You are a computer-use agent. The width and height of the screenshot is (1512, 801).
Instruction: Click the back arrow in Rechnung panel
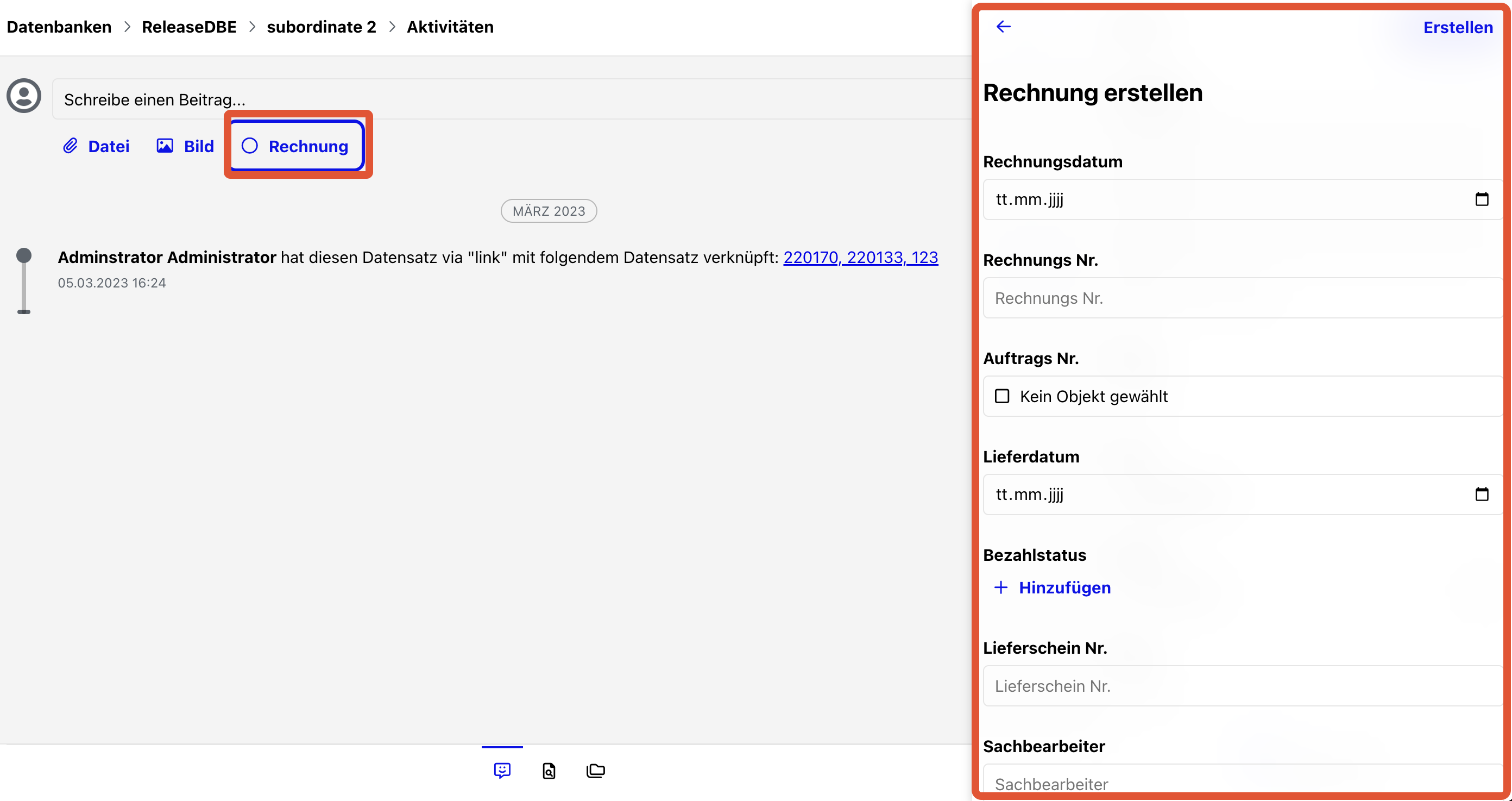(x=1004, y=27)
